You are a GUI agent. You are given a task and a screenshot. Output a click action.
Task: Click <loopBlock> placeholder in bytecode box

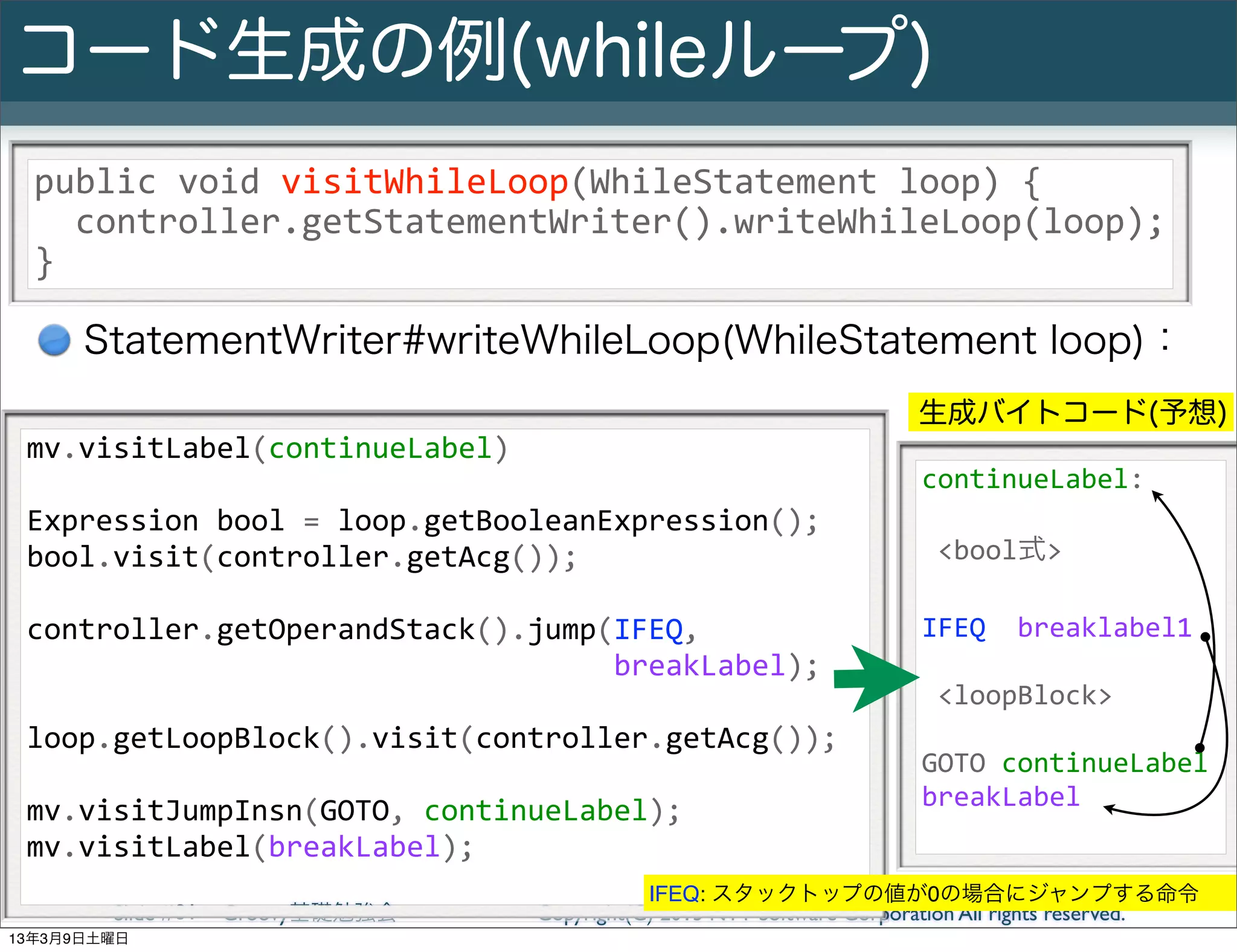pos(1025,696)
